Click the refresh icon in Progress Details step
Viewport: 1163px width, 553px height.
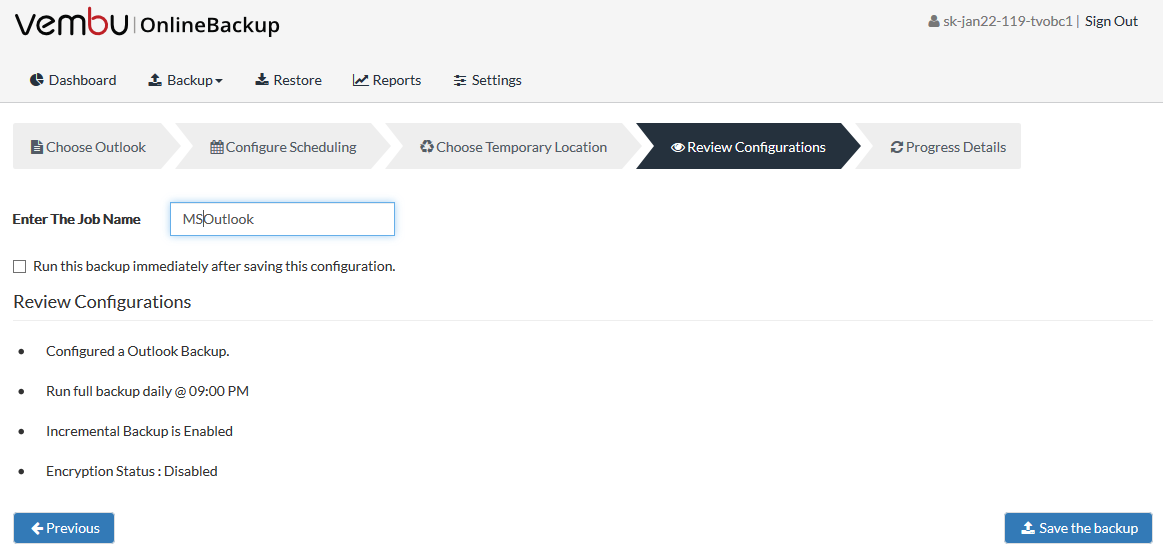pyautogui.click(x=897, y=147)
